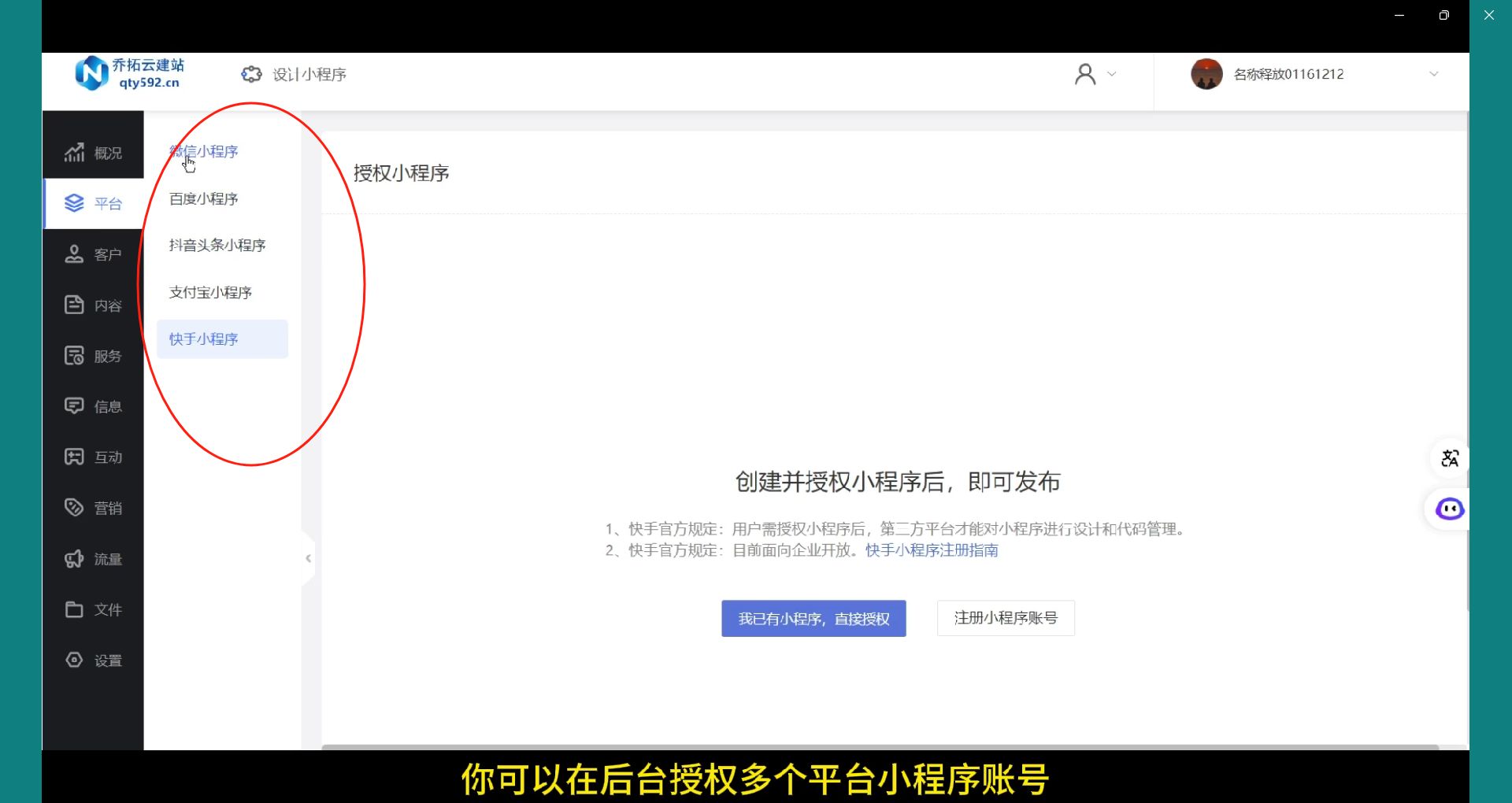Select 支付宝小程序 in the platform submenu

coord(210,292)
